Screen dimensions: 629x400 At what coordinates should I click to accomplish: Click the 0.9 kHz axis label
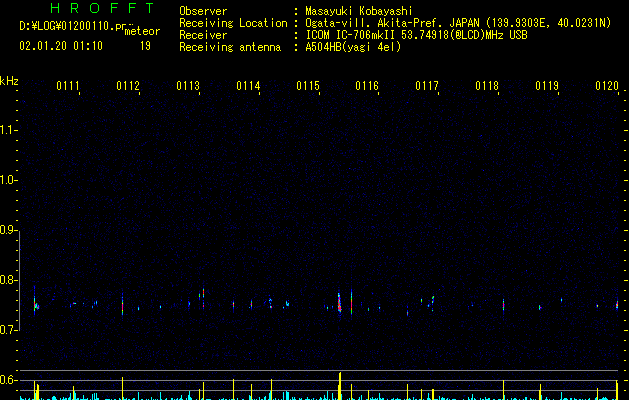pyautogui.click(x=8, y=230)
